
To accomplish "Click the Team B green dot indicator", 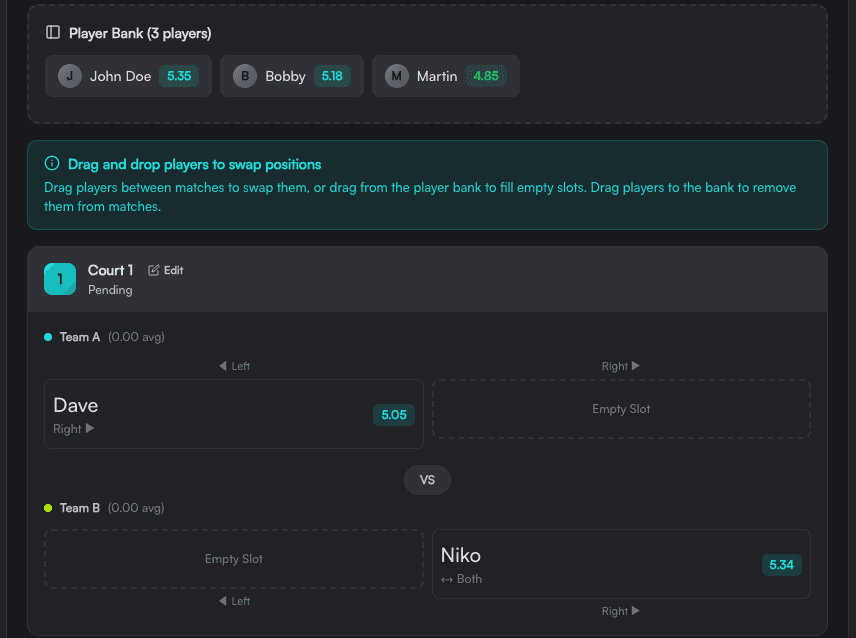I will coord(48,508).
